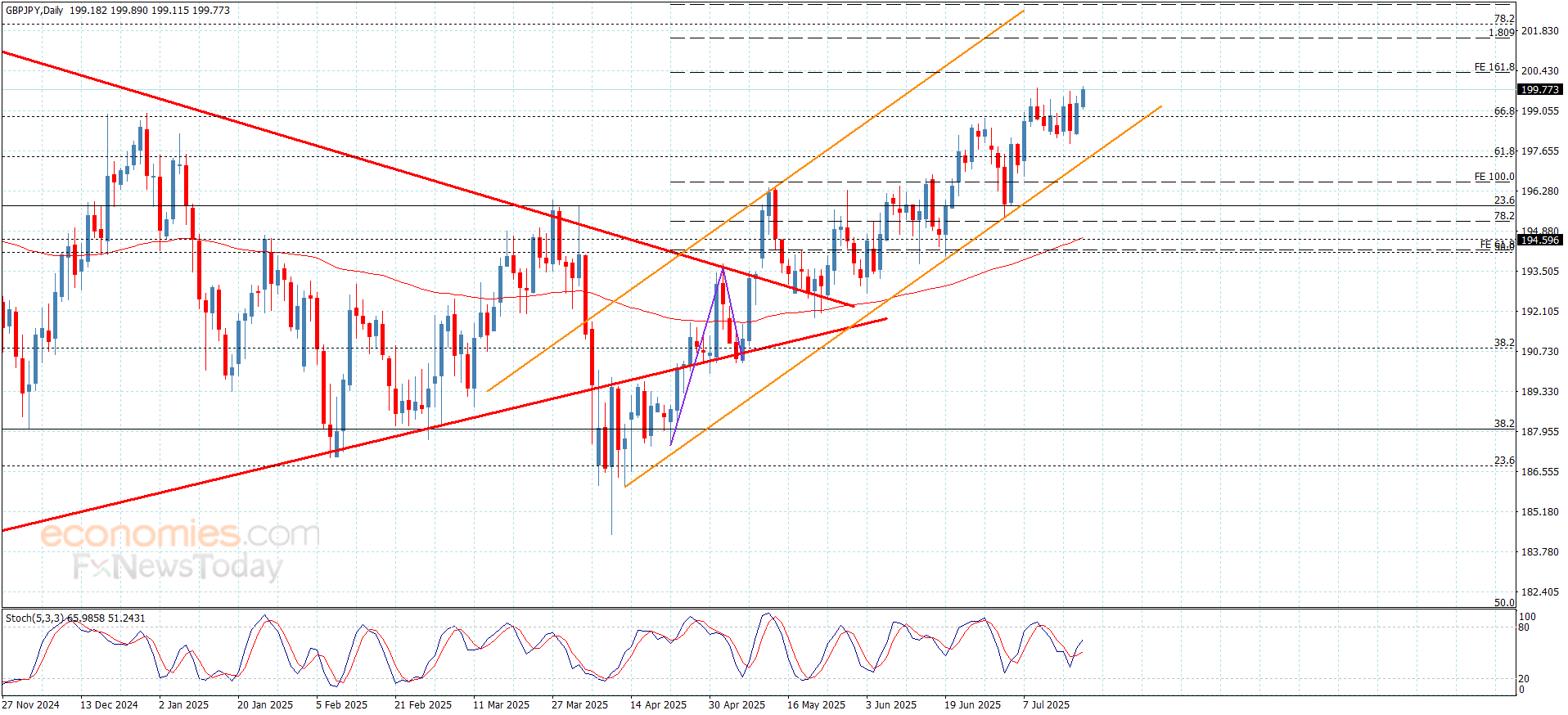This screenshot has width=1568, height=715.
Task: Click the 20 level on Stochastic scale
Action: (1523, 679)
